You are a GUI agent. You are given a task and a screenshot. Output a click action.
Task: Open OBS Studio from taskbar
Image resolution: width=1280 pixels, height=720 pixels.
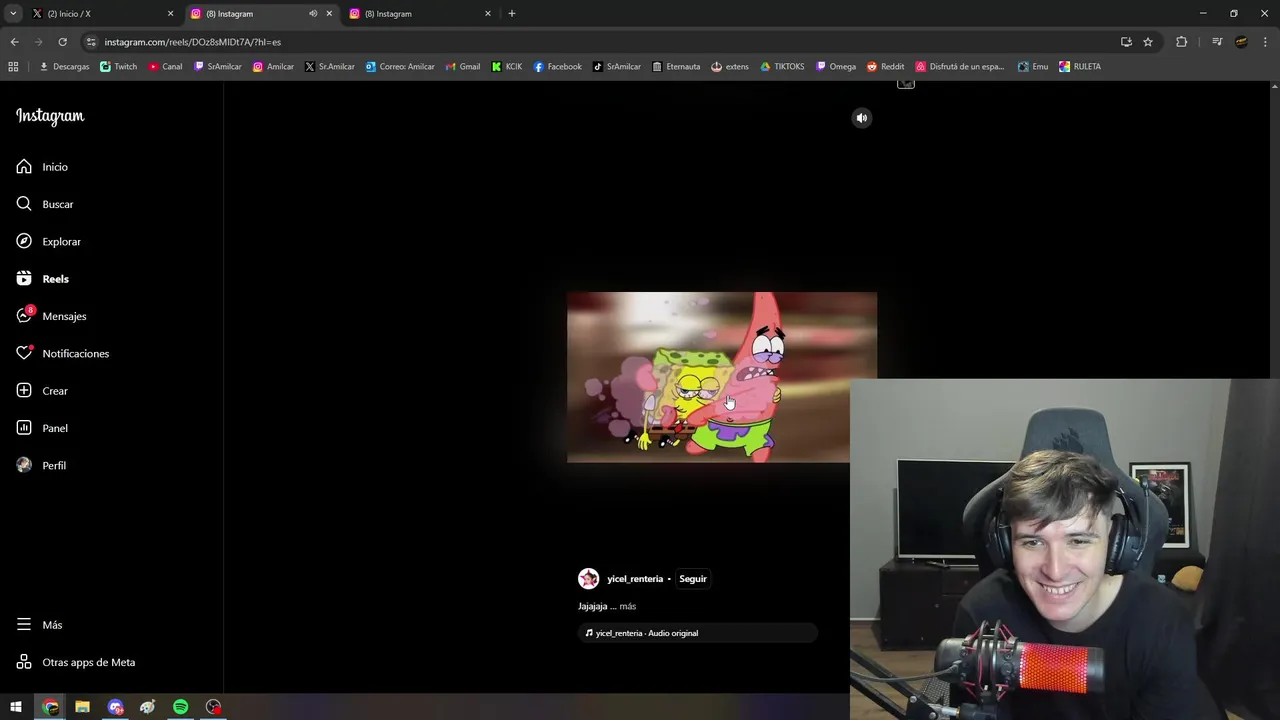point(213,707)
